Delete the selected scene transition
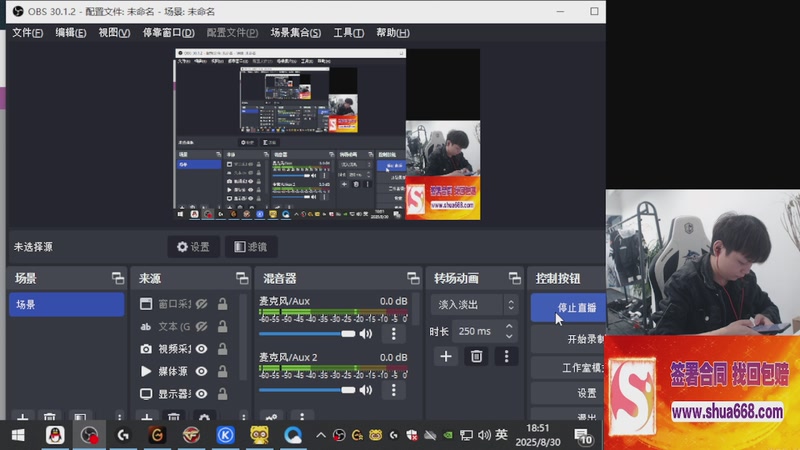Image resolution: width=800 pixels, height=450 pixels. (476, 356)
